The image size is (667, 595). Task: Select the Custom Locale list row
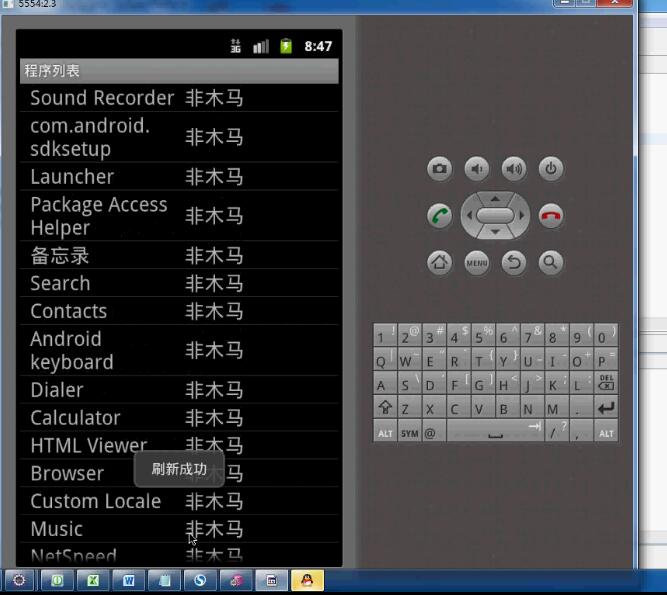(179, 501)
